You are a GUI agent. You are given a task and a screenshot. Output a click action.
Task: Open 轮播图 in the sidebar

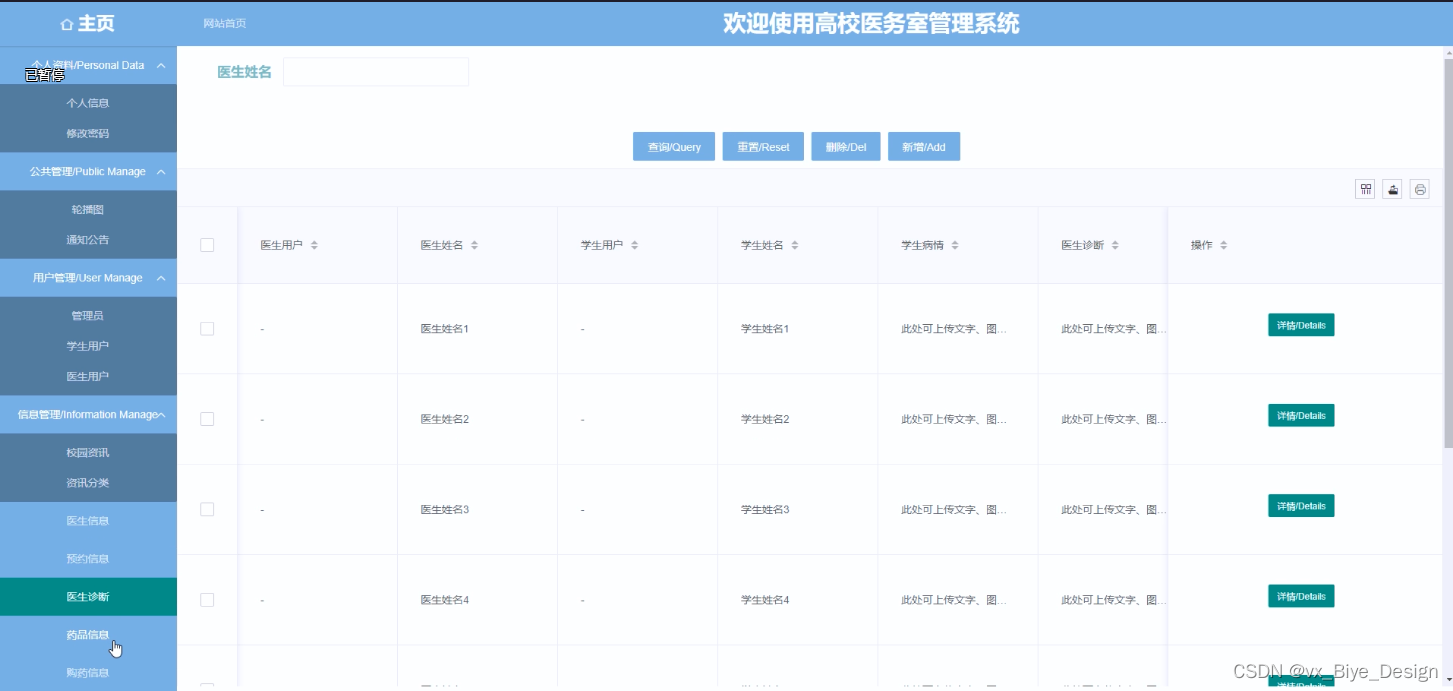point(88,210)
